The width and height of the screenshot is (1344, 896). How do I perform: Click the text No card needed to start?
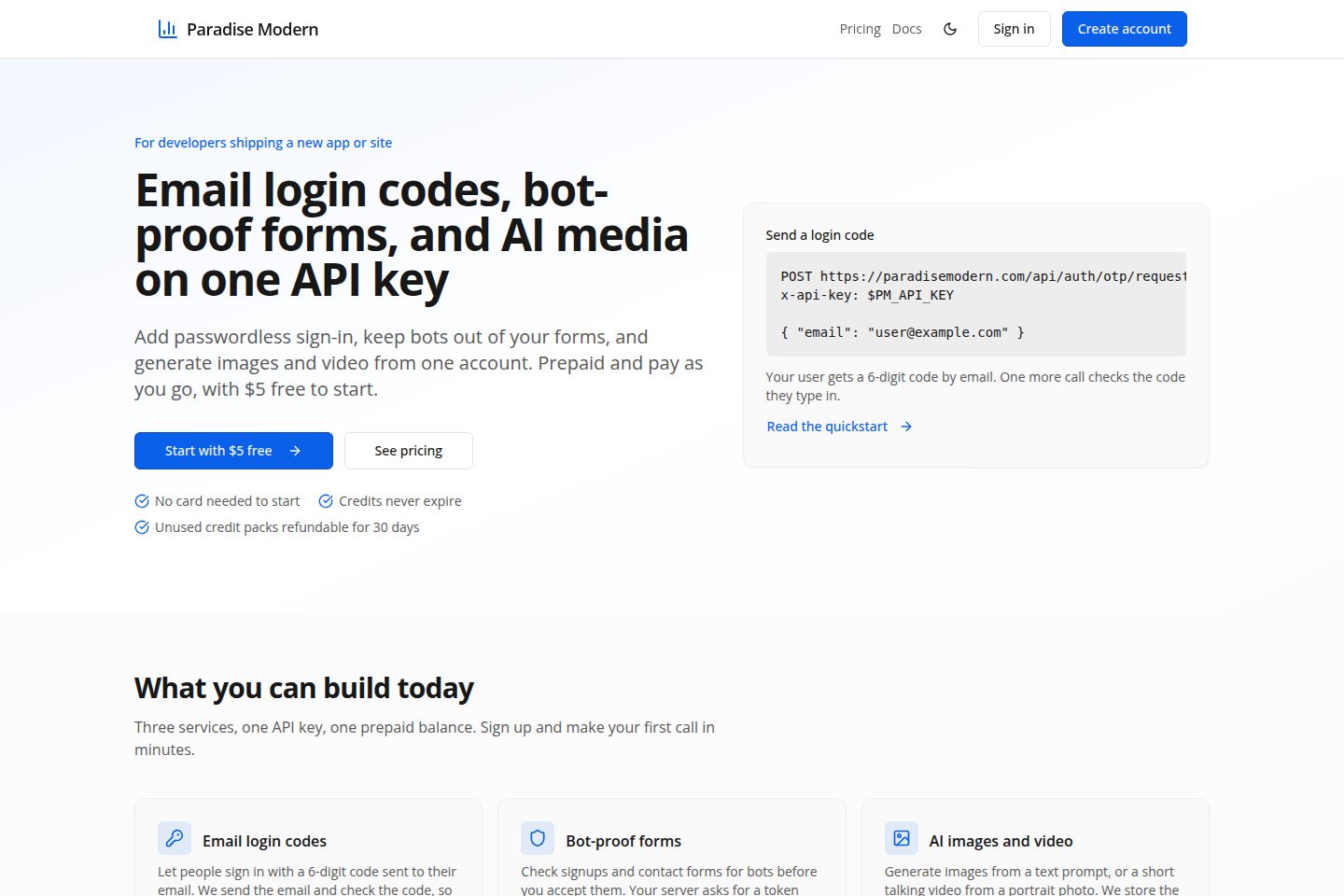pos(228,501)
